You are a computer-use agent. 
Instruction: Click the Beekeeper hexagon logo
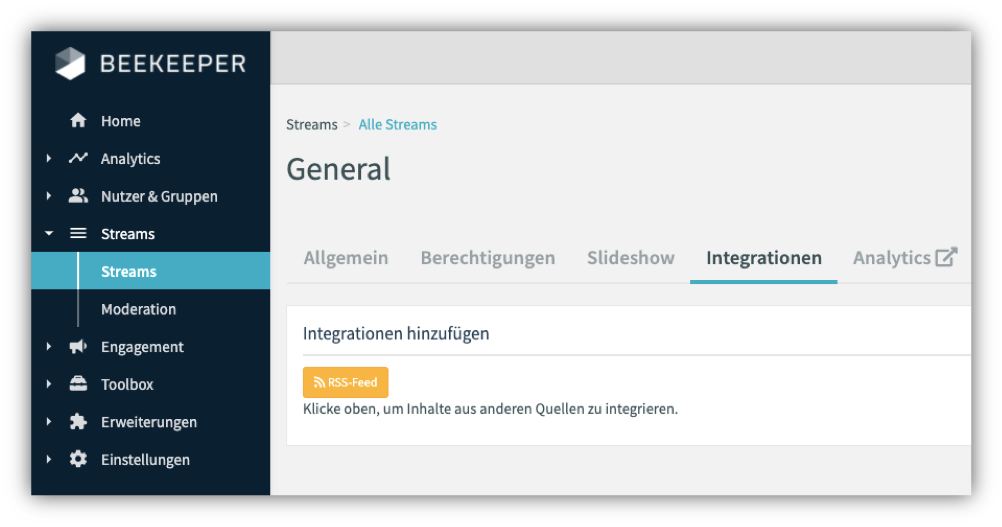coord(70,63)
